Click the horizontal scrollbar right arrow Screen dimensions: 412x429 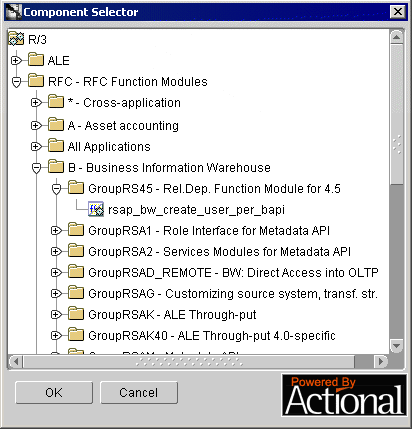[x=381, y=361]
